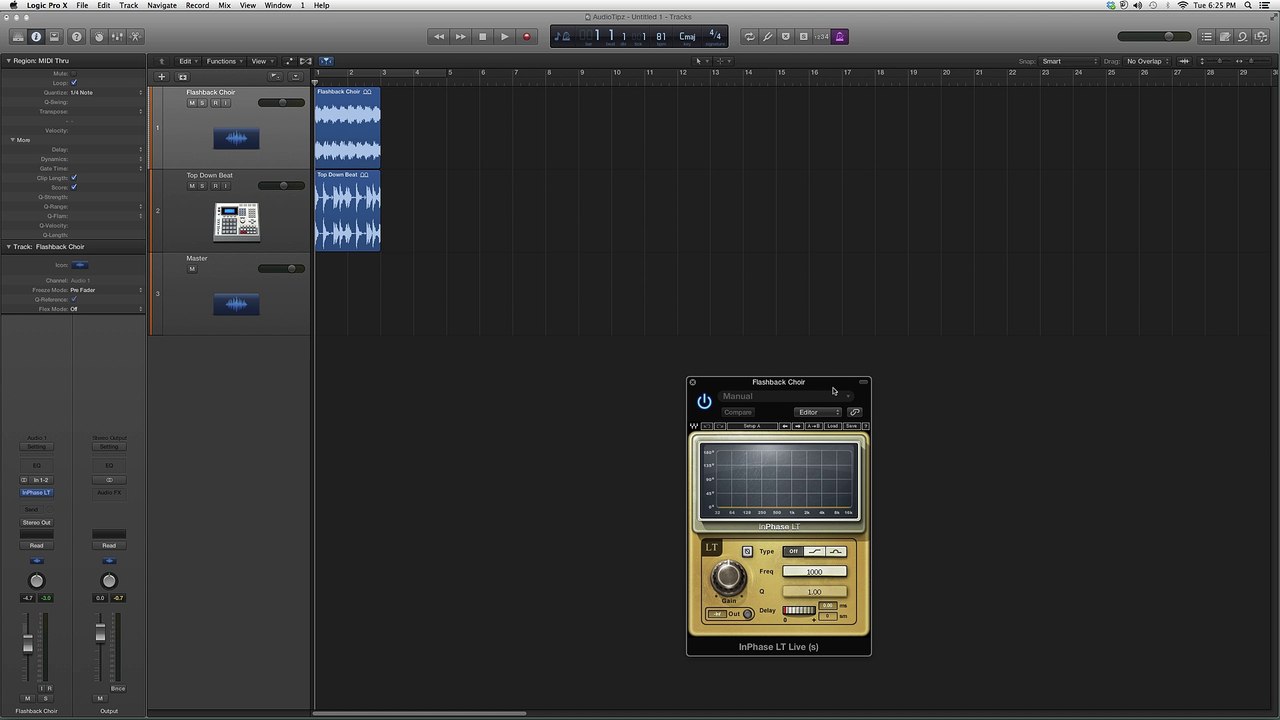Open the Functions dropdown in Tracks area
The image size is (1280, 720).
click(x=224, y=61)
